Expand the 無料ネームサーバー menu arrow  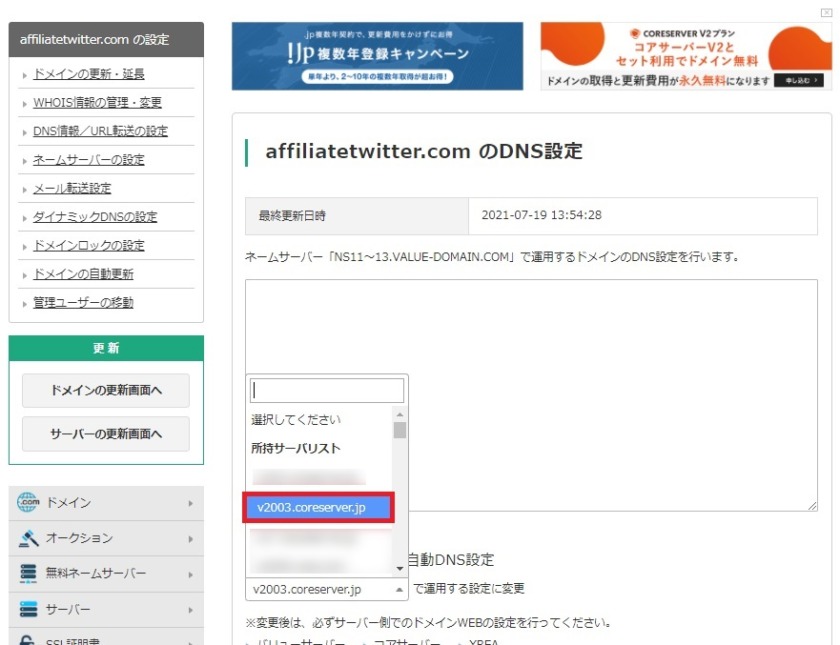pyautogui.click(x=190, y=574)
